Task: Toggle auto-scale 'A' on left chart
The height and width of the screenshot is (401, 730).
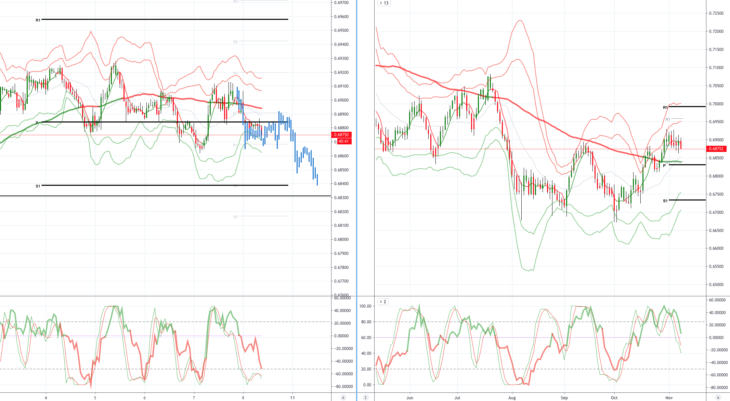Action: click(343, 398)
